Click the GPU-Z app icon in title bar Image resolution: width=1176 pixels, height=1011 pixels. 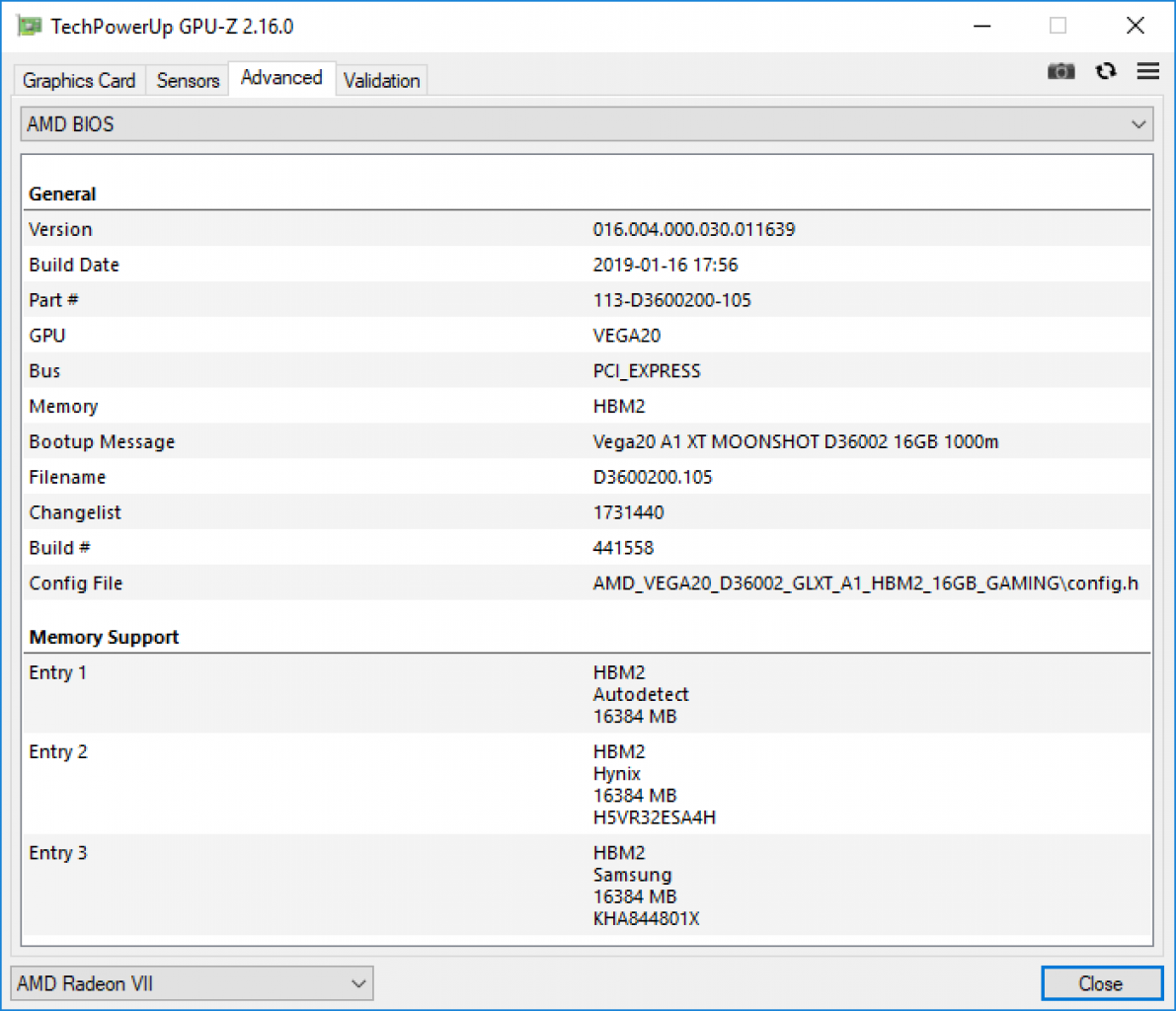click(30, 27)
